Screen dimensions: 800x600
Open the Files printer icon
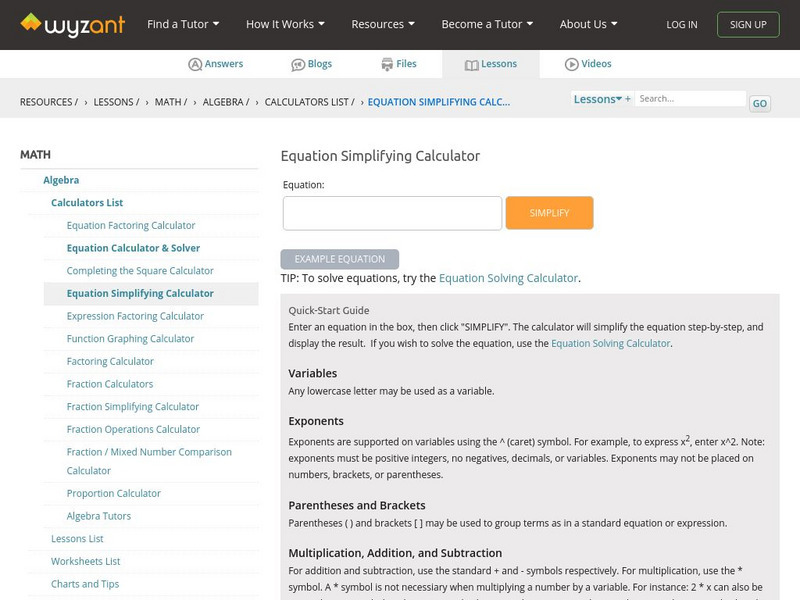387,64
